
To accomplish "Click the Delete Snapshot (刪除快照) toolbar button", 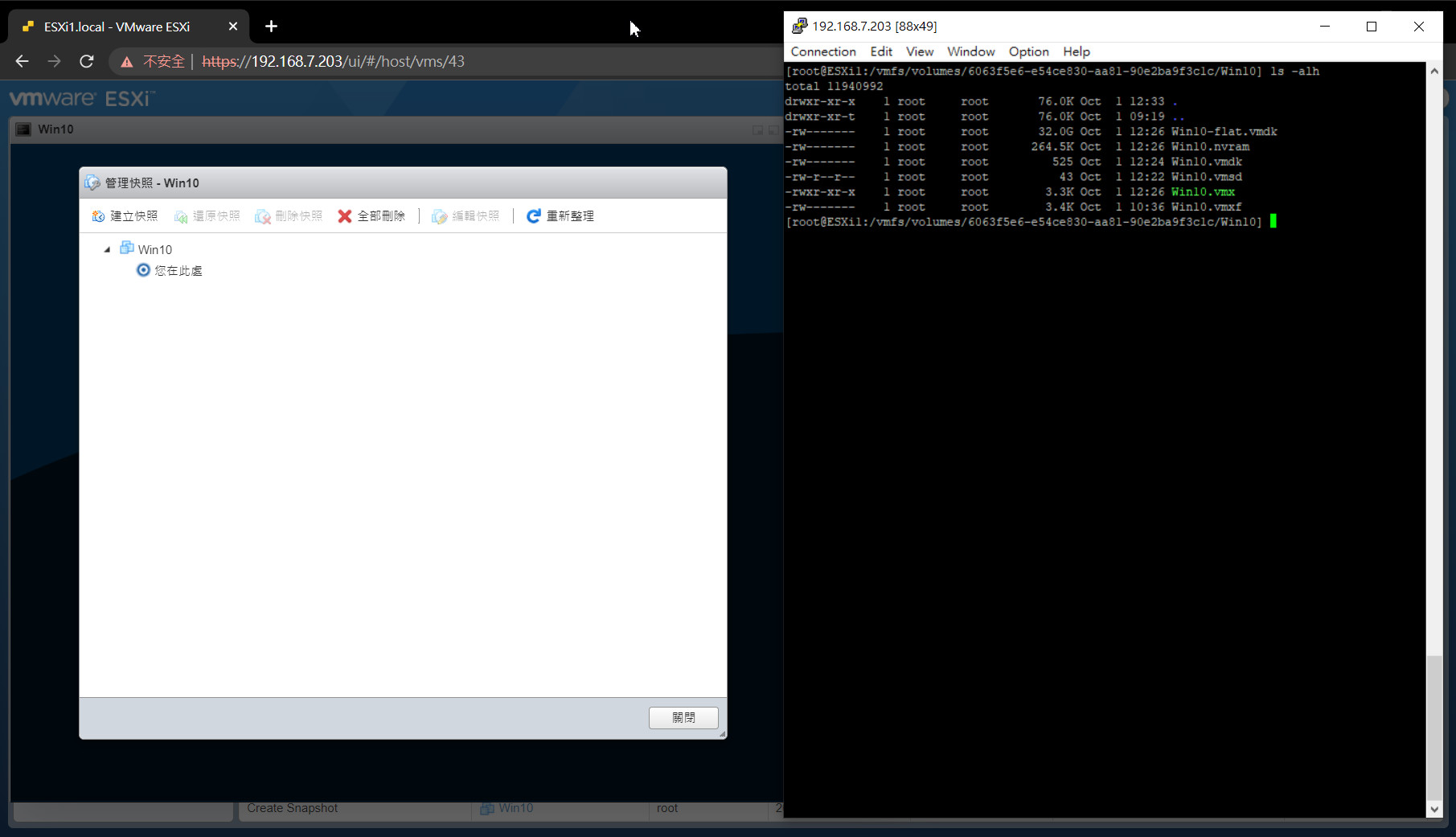I will (289, 216).
